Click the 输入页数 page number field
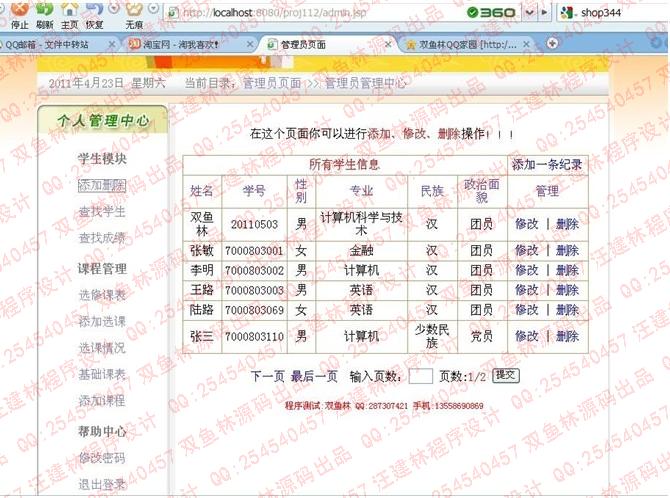670x498 pixels. [x=420, y=376]
